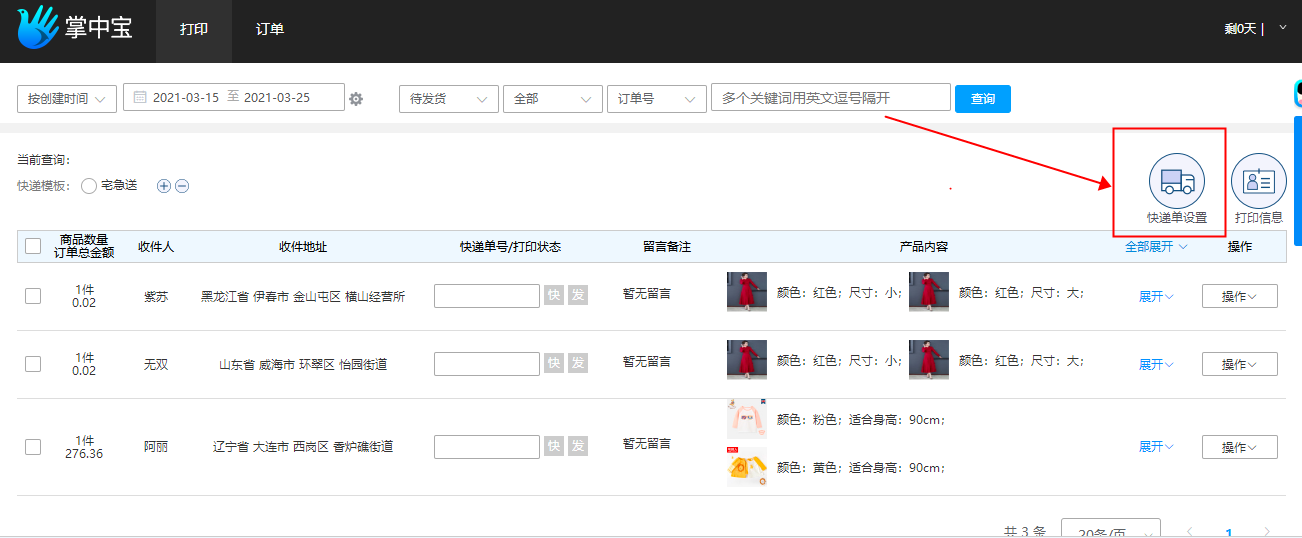Screen dimensions: 1302x538
Task: Expand 阿丽 order row 展开
Action: click(1156, 447)
